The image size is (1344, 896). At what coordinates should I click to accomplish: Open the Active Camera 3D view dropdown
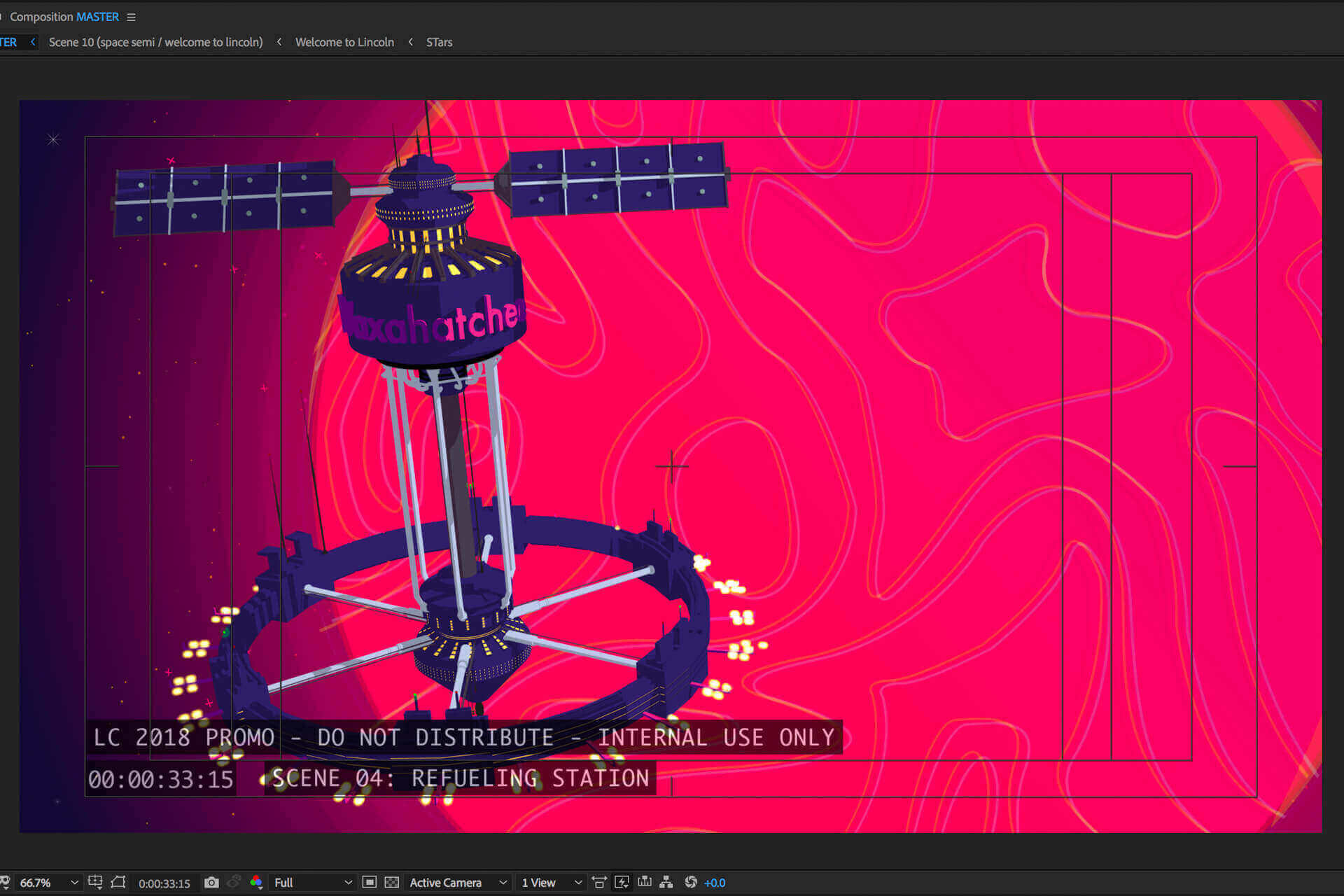[x=458, y=883]
